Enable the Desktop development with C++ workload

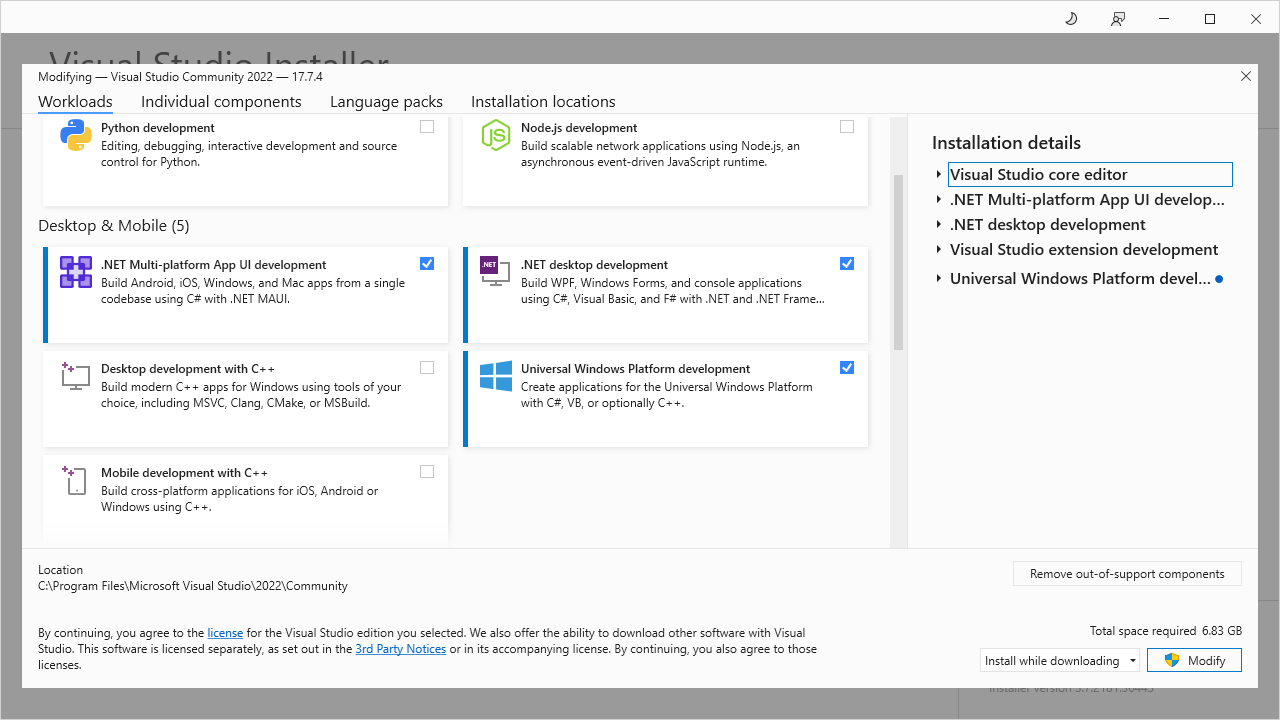tap(427, 367)
